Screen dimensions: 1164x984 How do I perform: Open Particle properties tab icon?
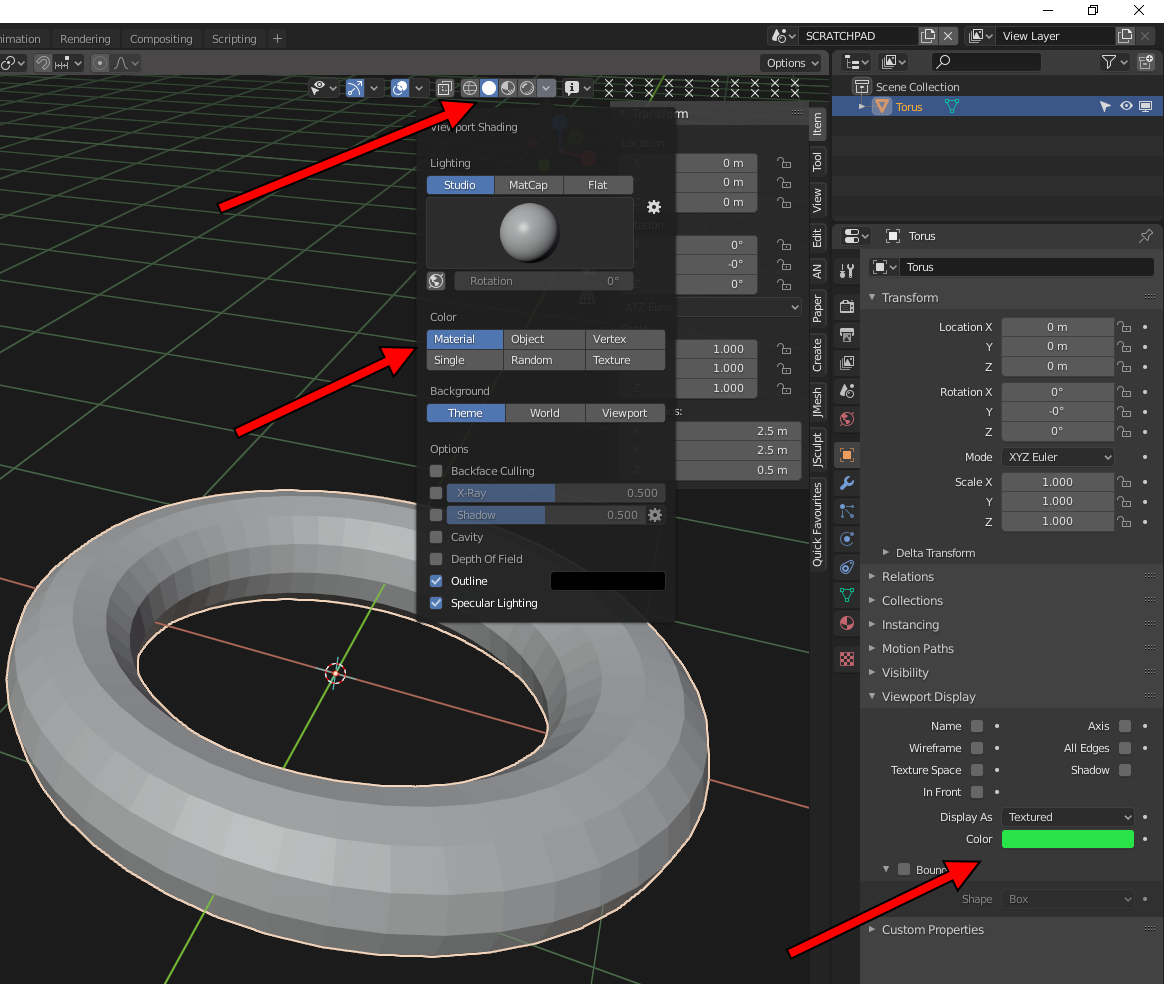click(x=847, y=511)
